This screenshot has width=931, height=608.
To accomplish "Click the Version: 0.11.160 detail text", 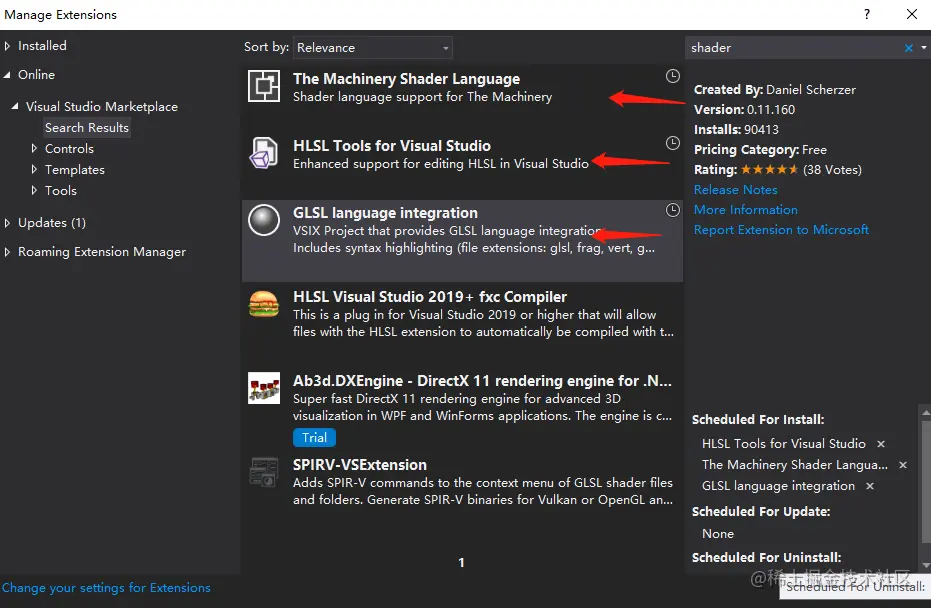I will (x=745, y=109).
